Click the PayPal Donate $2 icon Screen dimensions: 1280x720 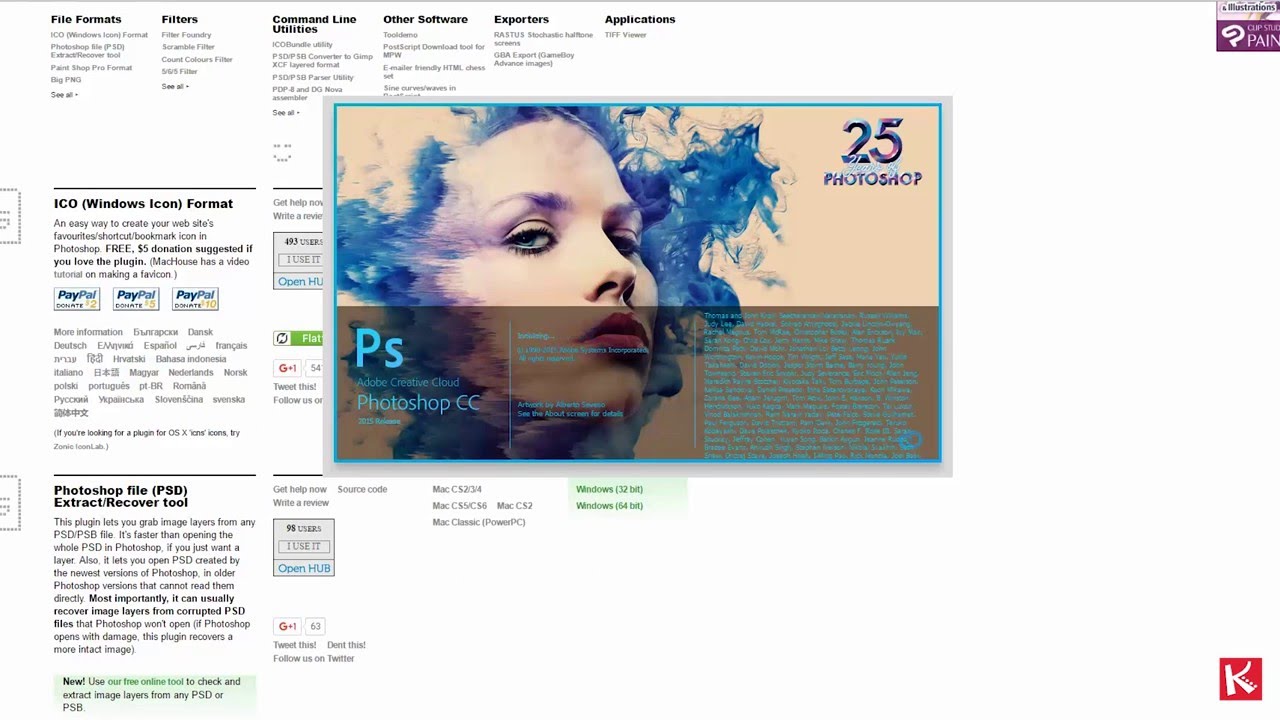pos(76,298)
